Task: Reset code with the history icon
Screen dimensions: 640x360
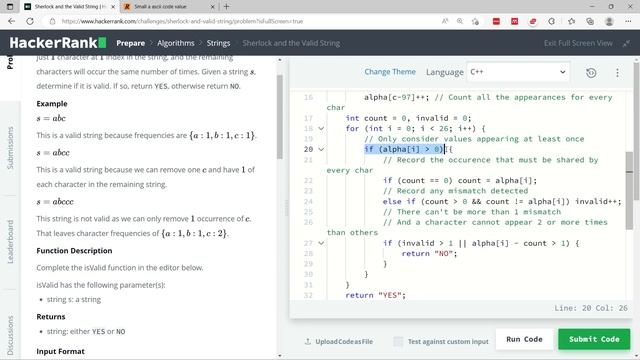Action: point(591,73)
